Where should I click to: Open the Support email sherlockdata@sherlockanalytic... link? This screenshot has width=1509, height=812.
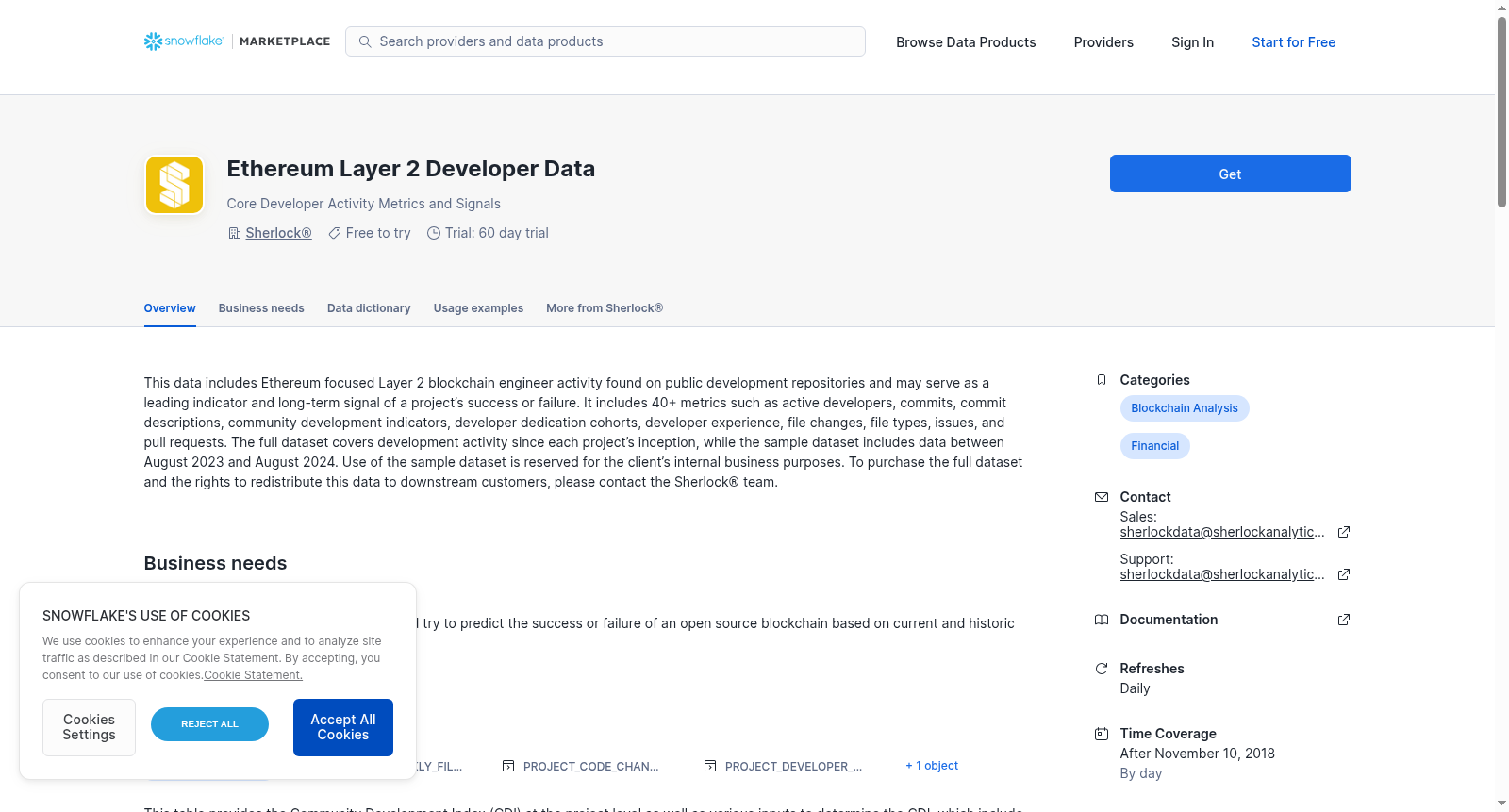[x=1222, y=574]
